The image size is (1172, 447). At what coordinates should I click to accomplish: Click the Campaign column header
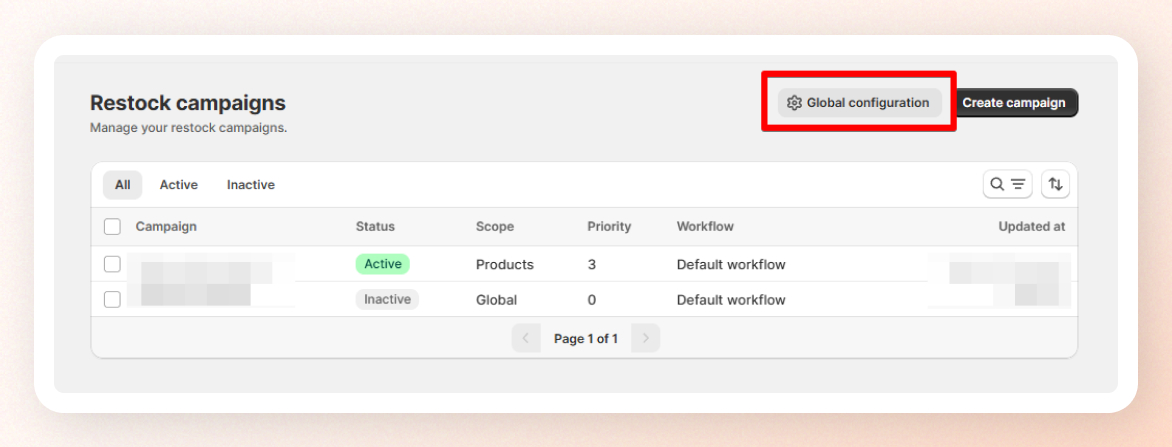[166, 227]
